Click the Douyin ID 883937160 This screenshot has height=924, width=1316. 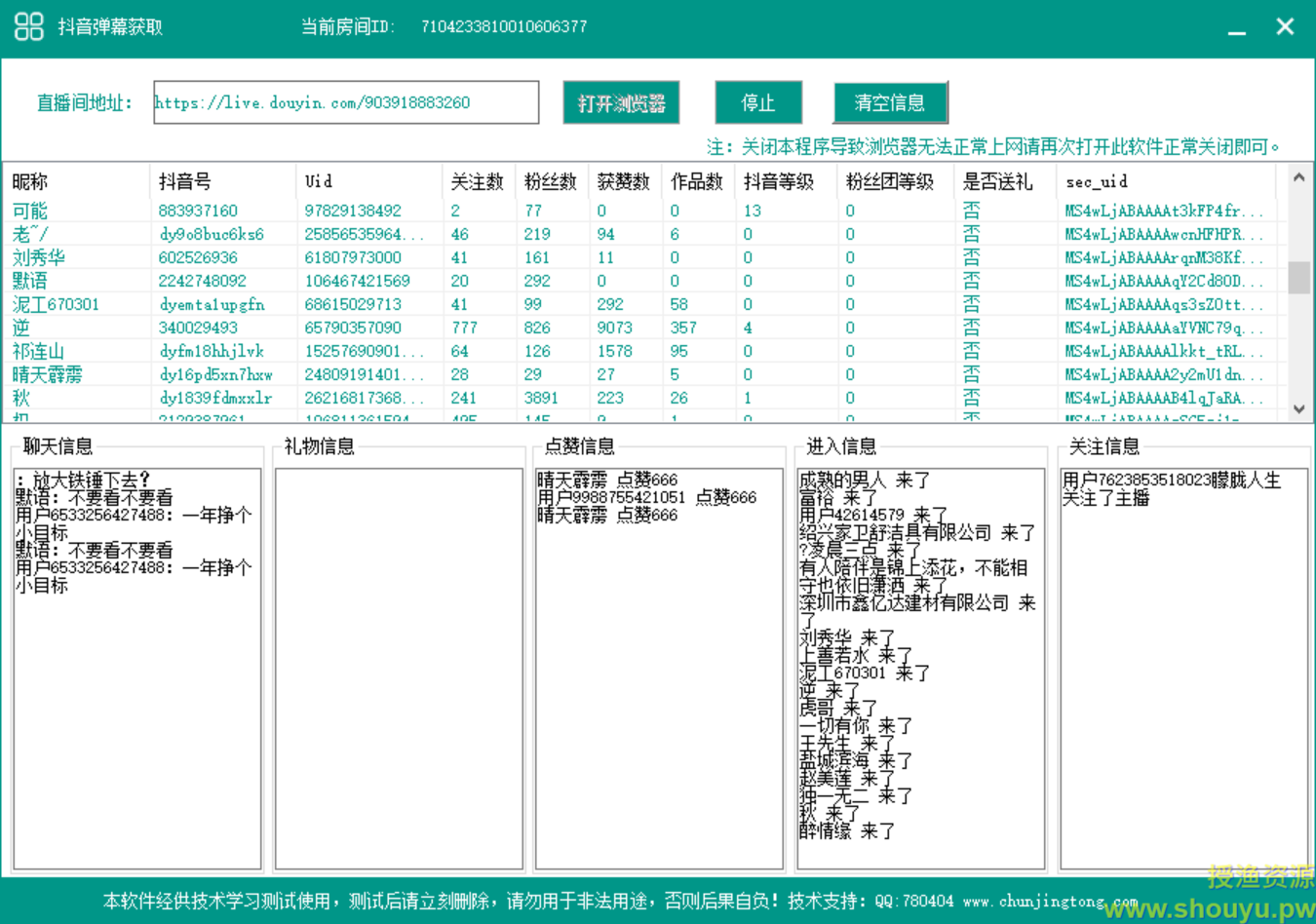click(198, 211)
